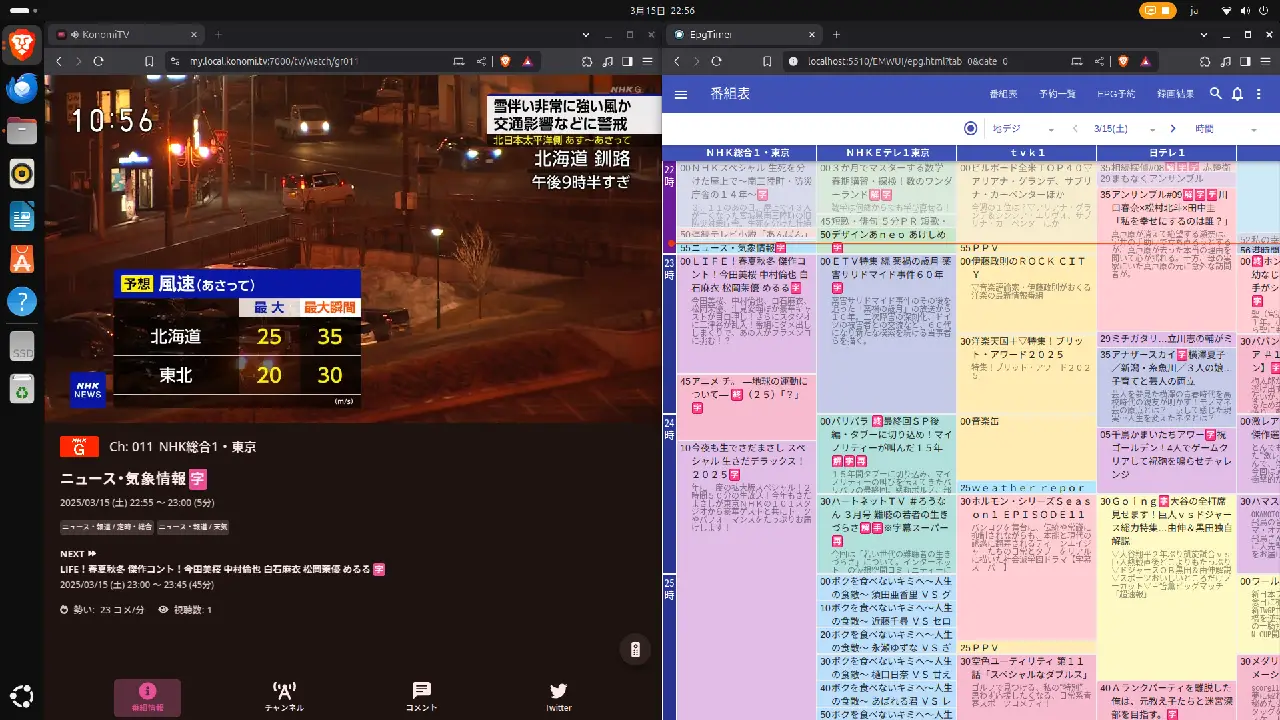Click the jump-to-current-time radio icon

[x=970, y=129]
